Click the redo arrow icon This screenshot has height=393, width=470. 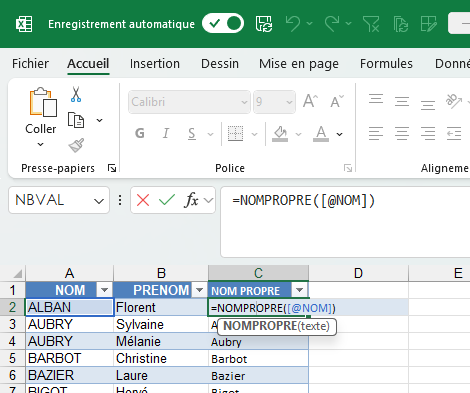coord(332,24)
